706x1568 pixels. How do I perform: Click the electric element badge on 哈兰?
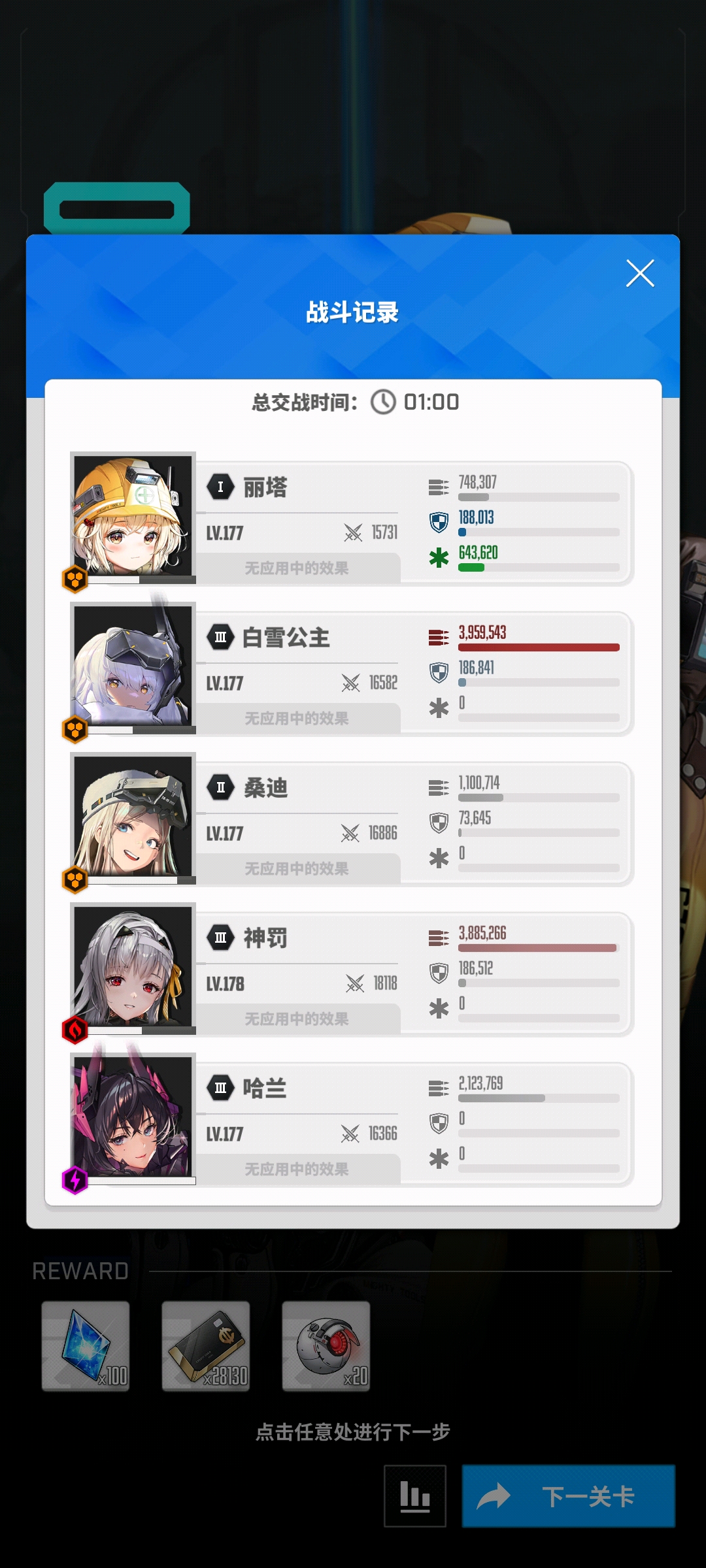pyautogui.click(x=75, y=1181)
